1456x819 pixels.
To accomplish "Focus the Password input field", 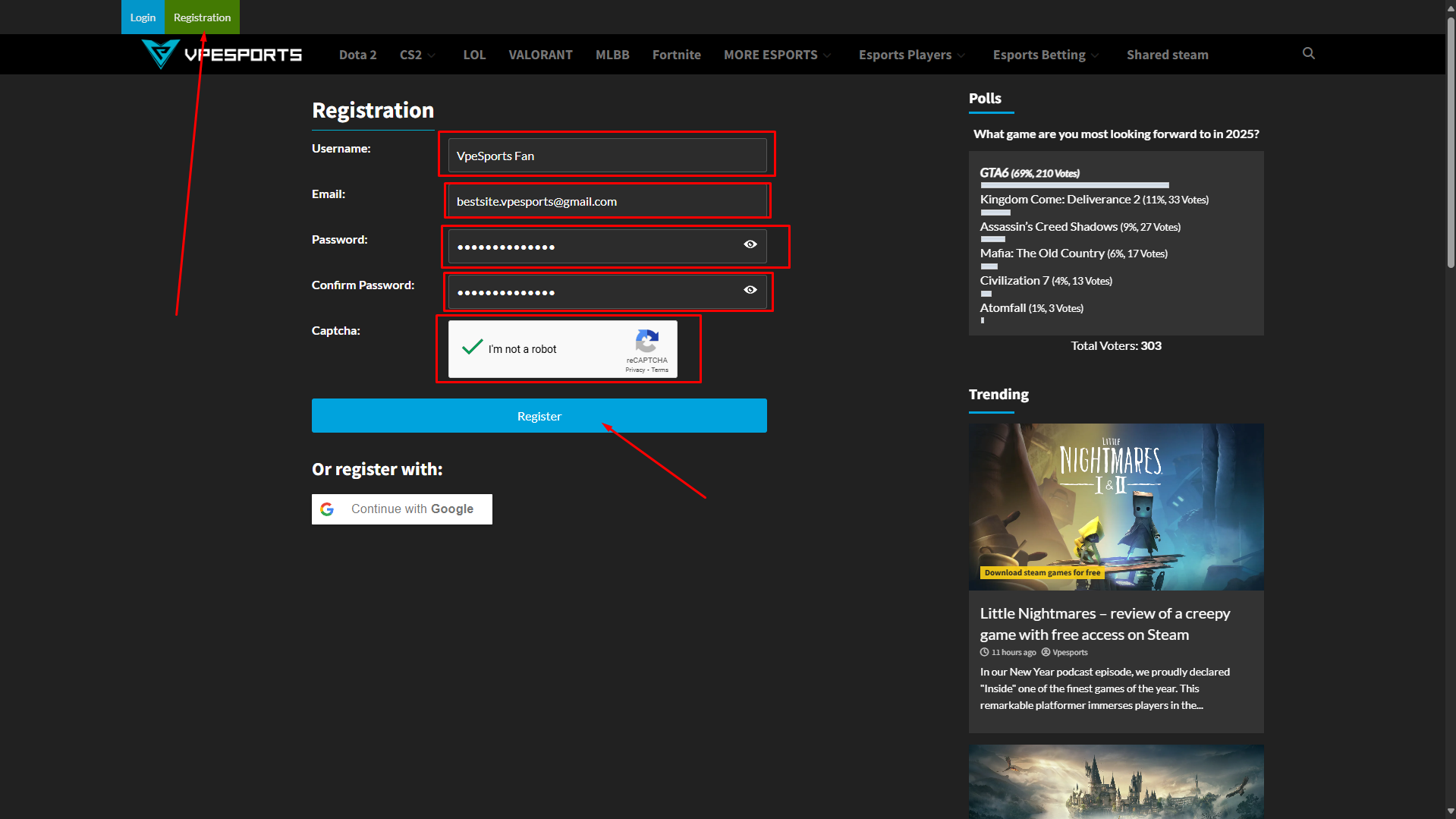I will [607, 247].
